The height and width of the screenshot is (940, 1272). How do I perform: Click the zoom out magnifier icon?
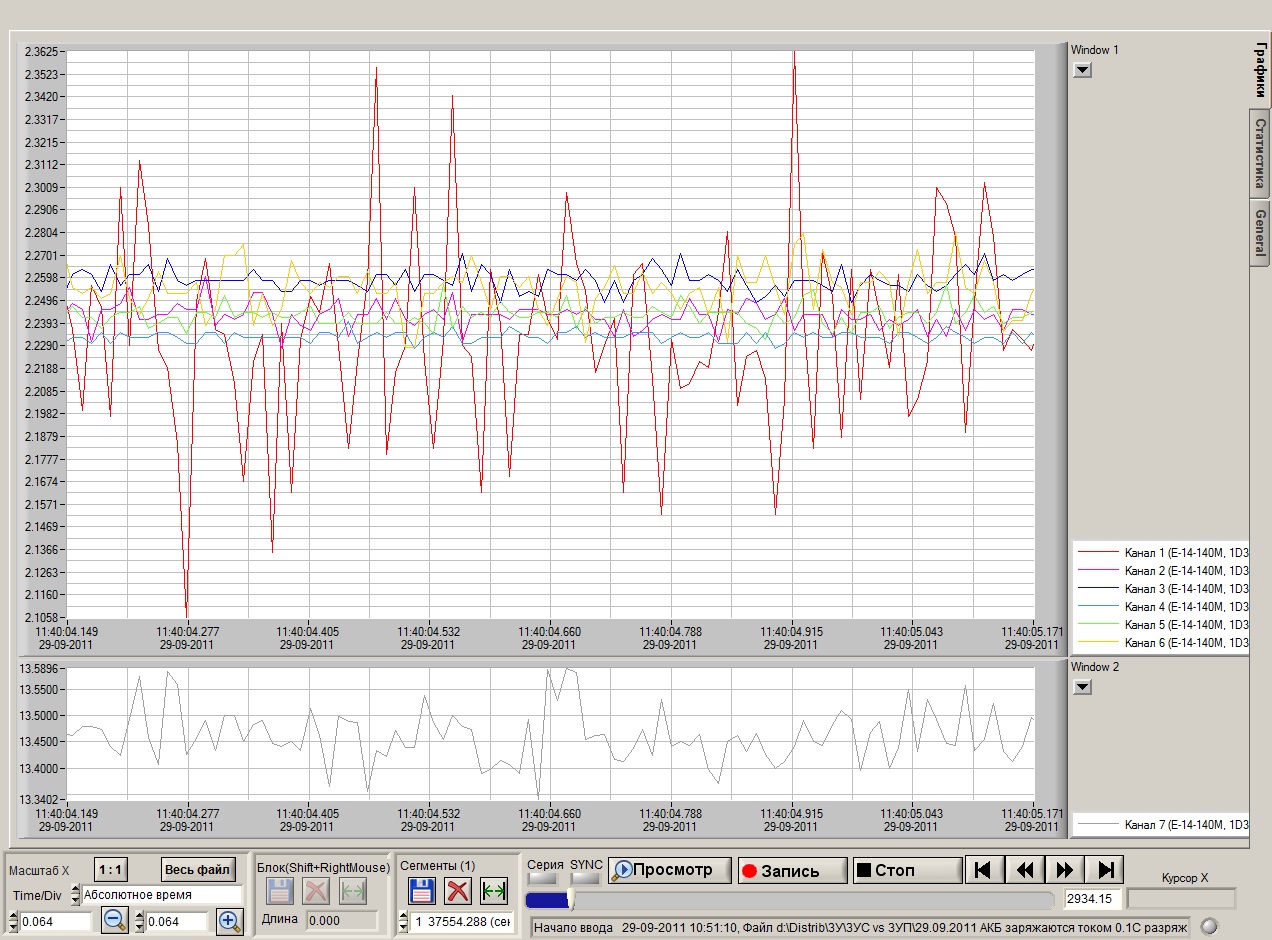(116, 921)
